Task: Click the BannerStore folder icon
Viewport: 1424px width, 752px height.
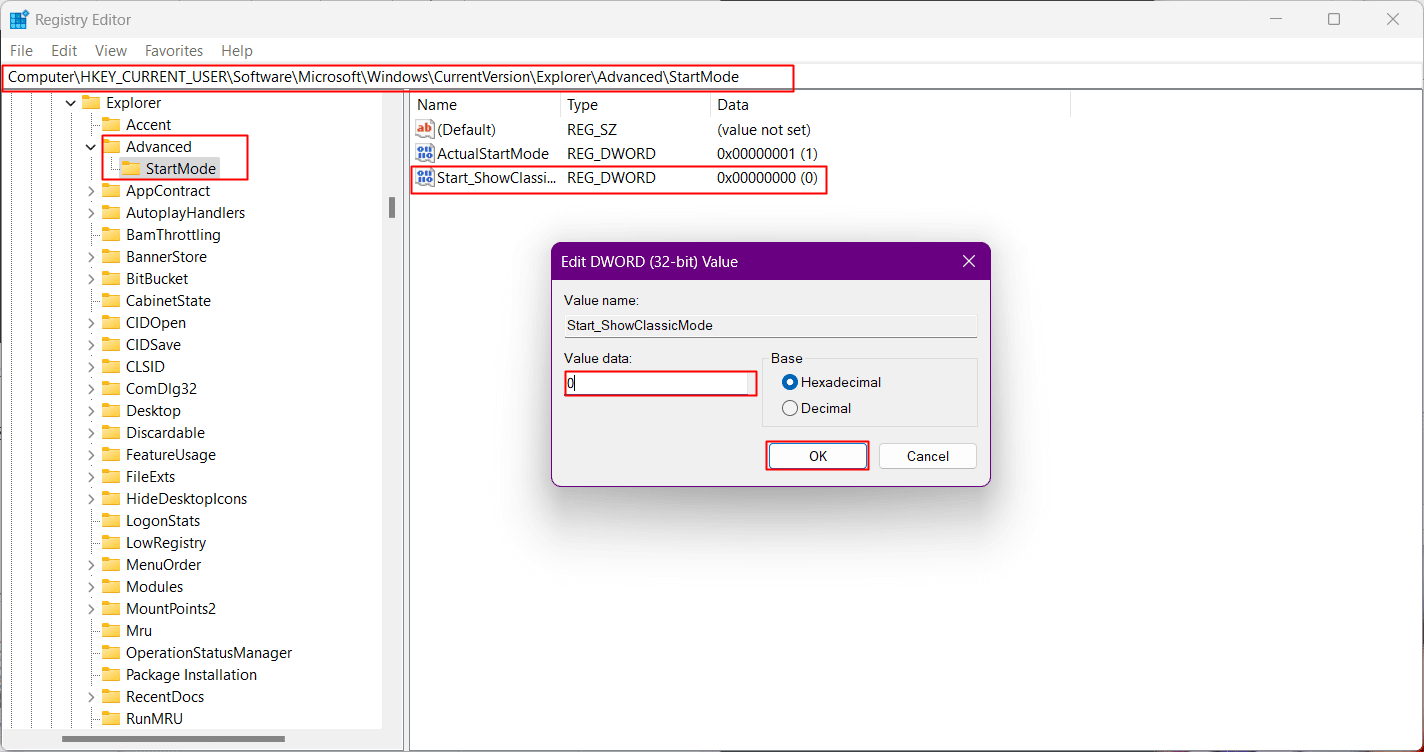Action: 111,257
